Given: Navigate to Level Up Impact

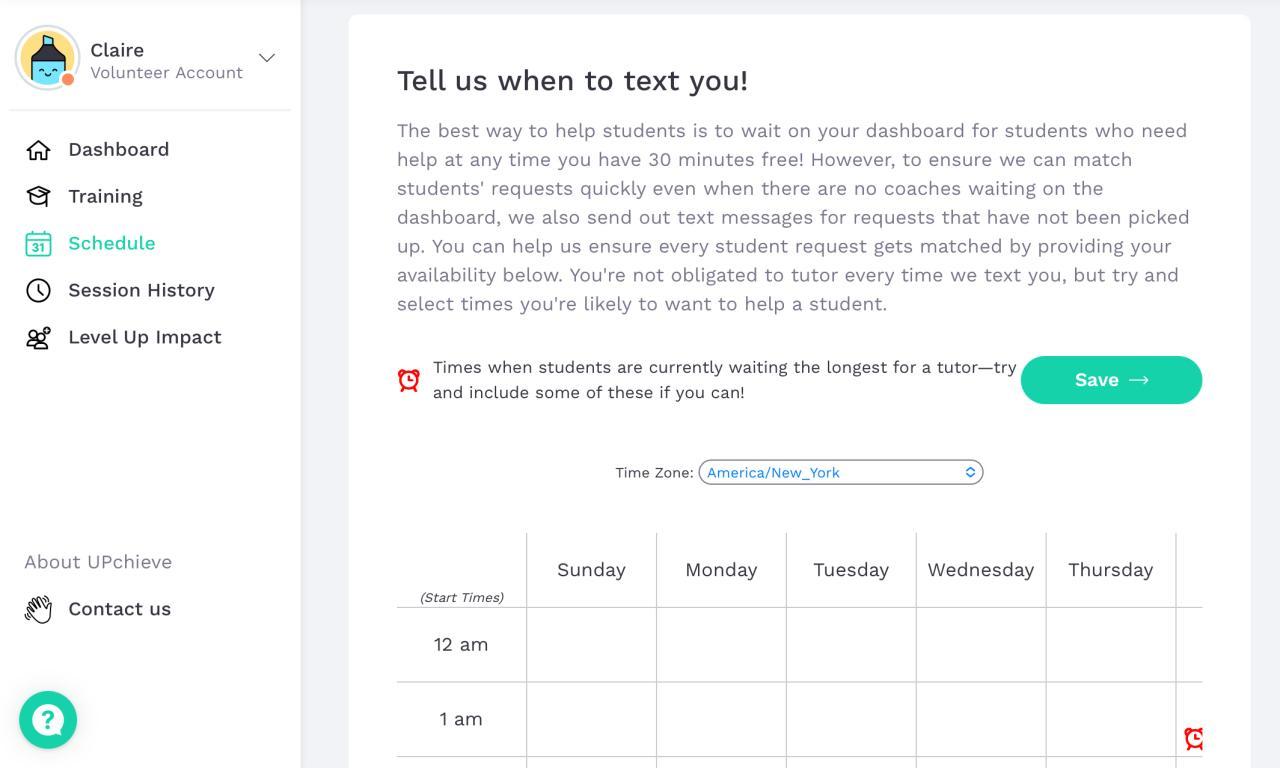Looking at the screenshot, I should (x=145, y=338).
